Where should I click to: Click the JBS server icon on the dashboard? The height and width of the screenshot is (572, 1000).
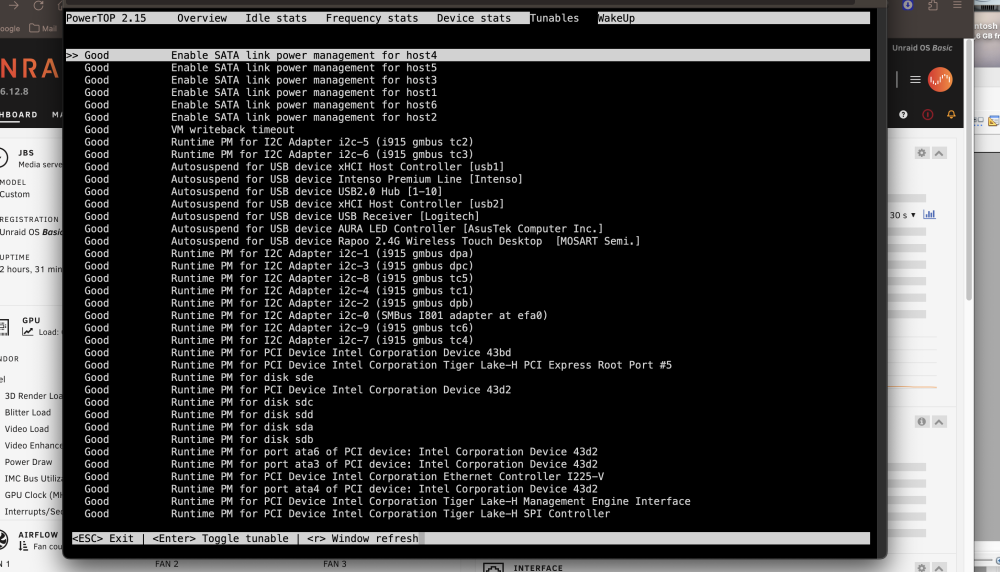pyautogui.click(x=3, y=158)
